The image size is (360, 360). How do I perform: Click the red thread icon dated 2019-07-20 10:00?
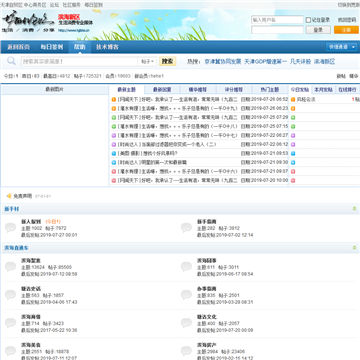tap(114, 181)
